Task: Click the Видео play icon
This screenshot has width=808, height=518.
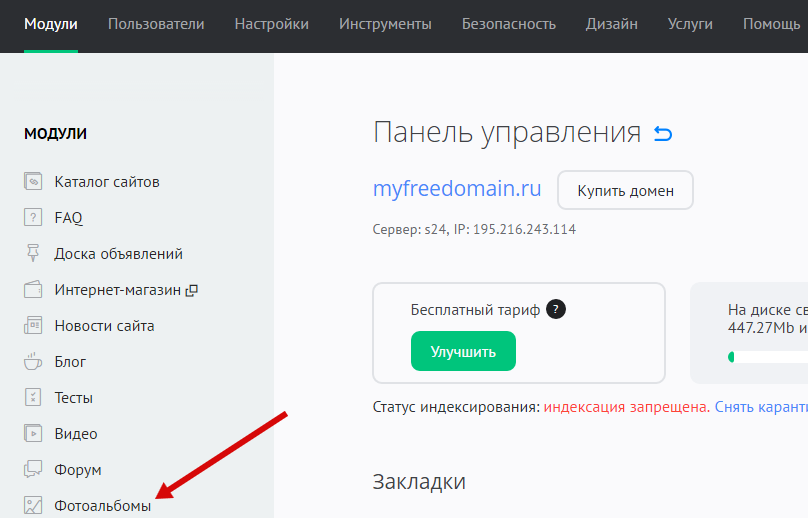Action: [34, 434]
